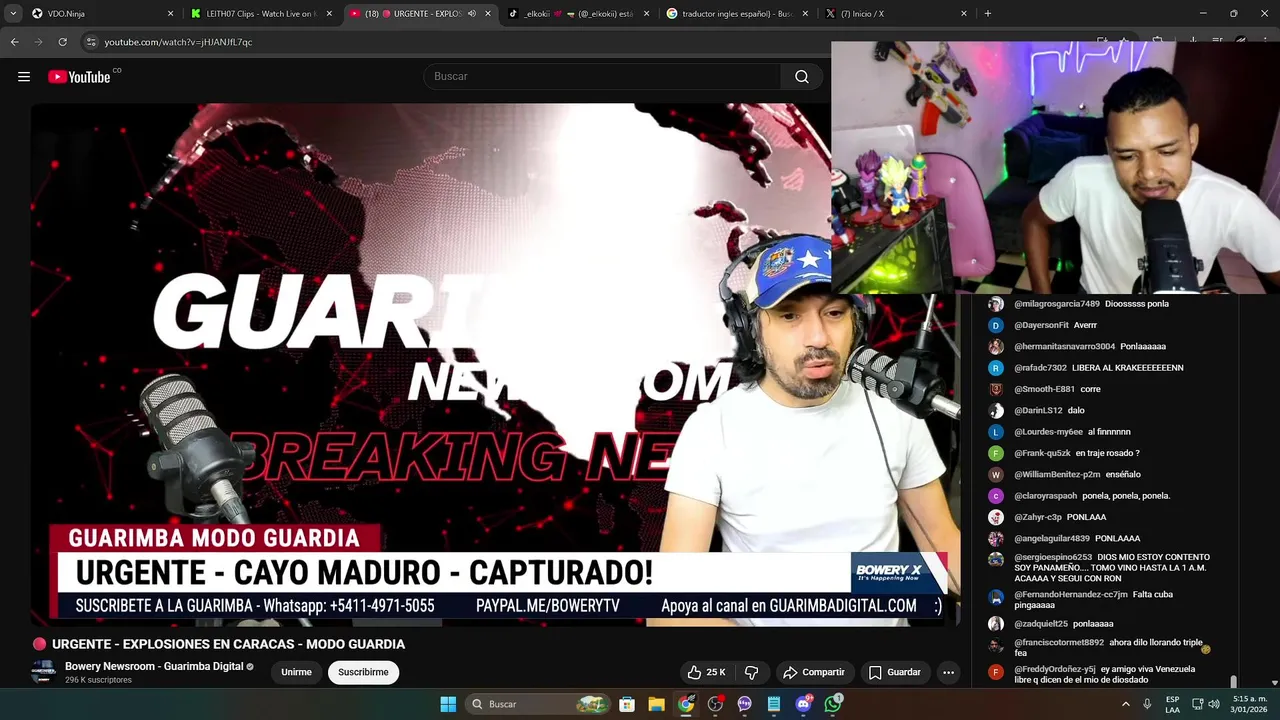Click chat author @WilliamBenitez-p2m
This screenshot has height=720, width=1280.
(1057, 474)
